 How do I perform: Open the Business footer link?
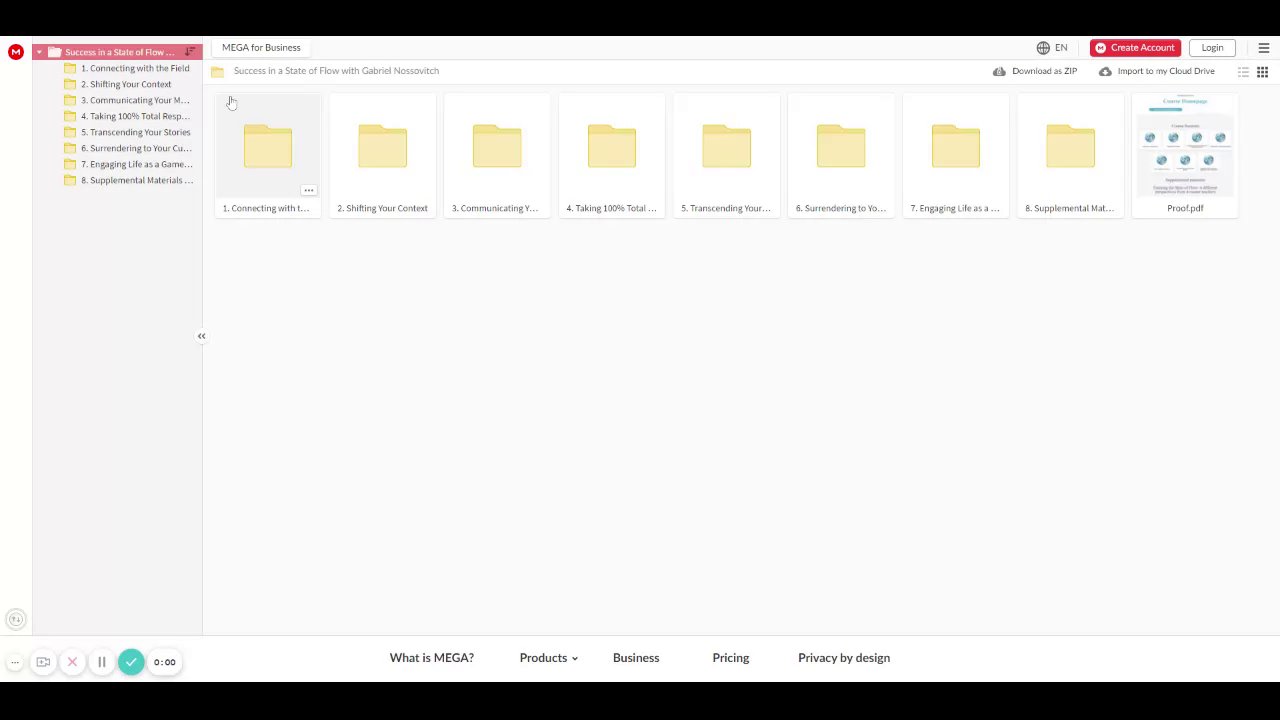[x=636, y=658]
